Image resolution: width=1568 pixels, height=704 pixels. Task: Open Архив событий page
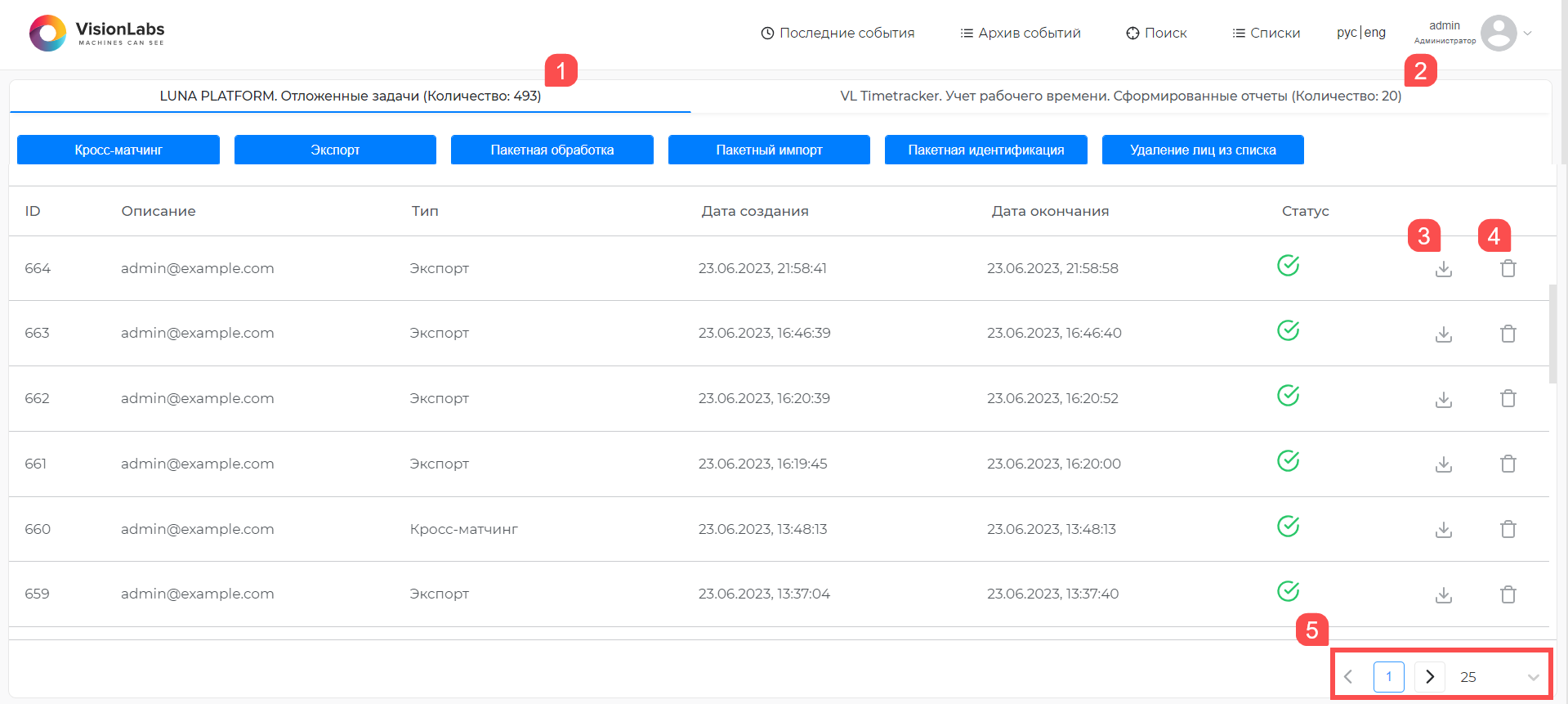(x=1021, y=33)
